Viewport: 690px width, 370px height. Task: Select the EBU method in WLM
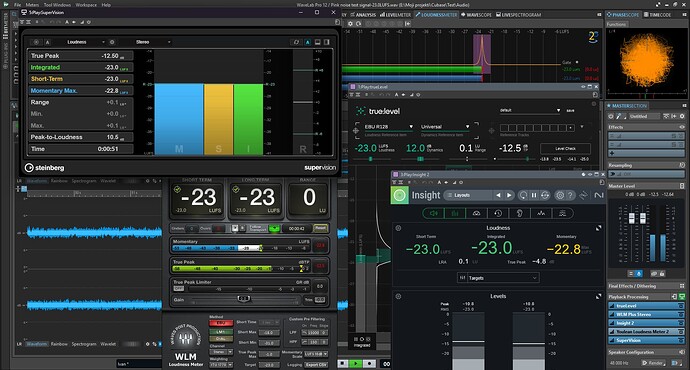221,323
